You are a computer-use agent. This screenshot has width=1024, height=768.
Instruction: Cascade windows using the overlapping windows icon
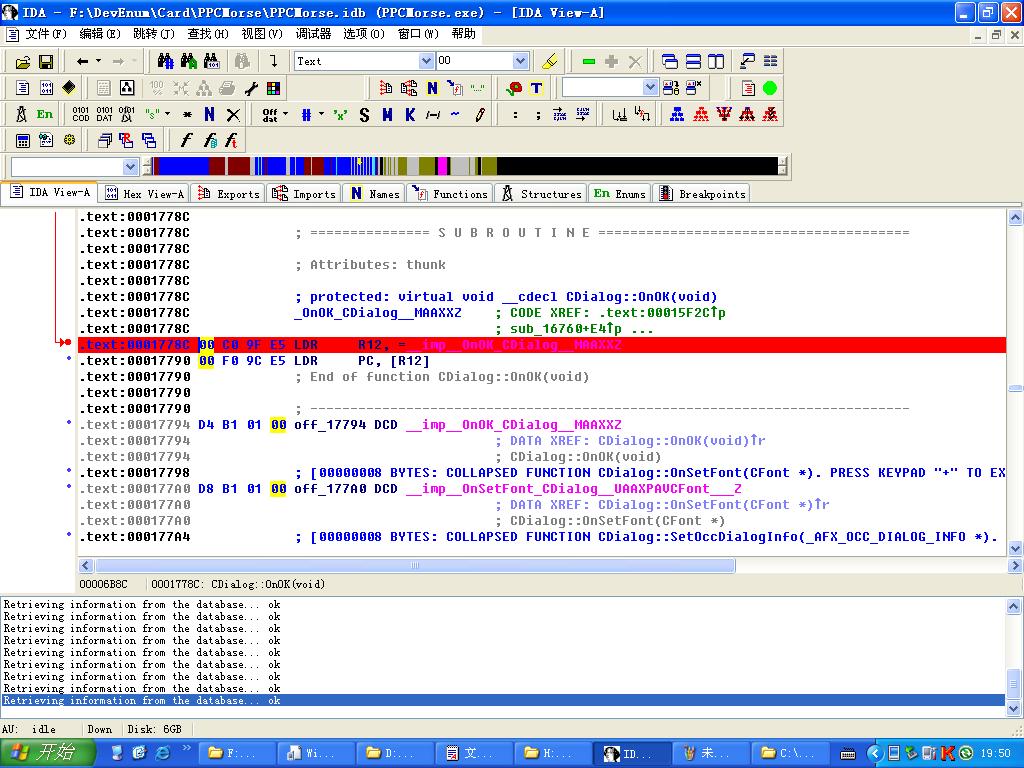tap(670, 61)
